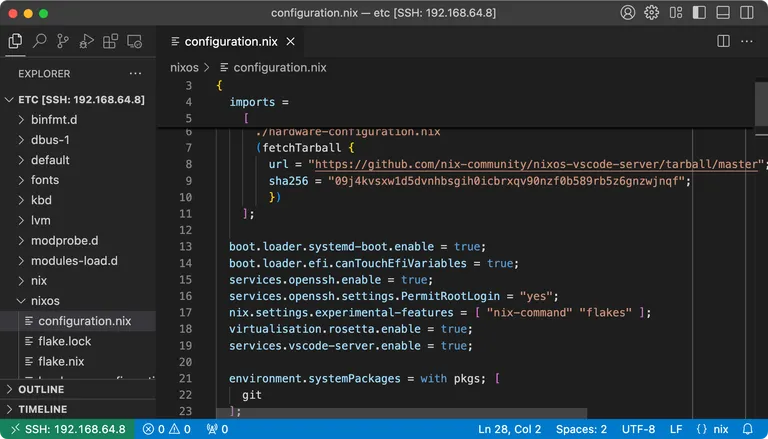The width and height of the screenshot is (768, 439).
Task: Expand the dbus-1 folder
Action: coord(78,140)
